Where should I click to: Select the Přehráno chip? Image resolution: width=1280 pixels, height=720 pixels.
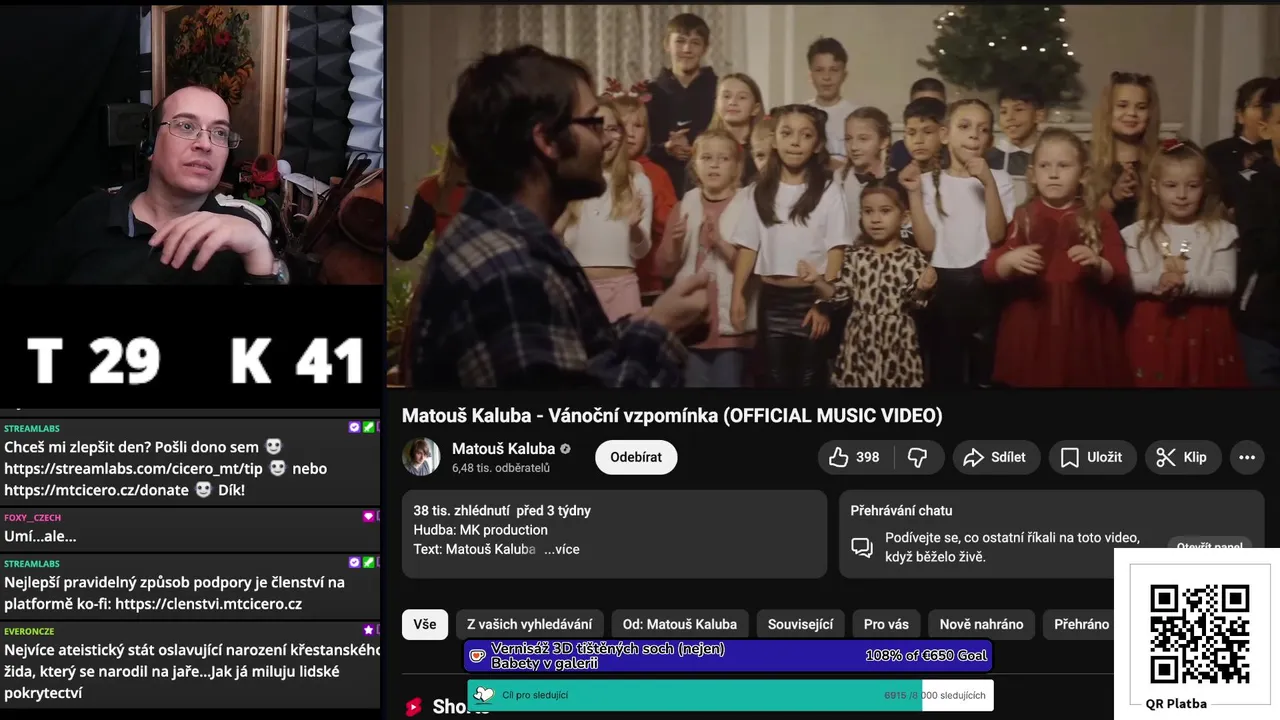pos(1081,624)
